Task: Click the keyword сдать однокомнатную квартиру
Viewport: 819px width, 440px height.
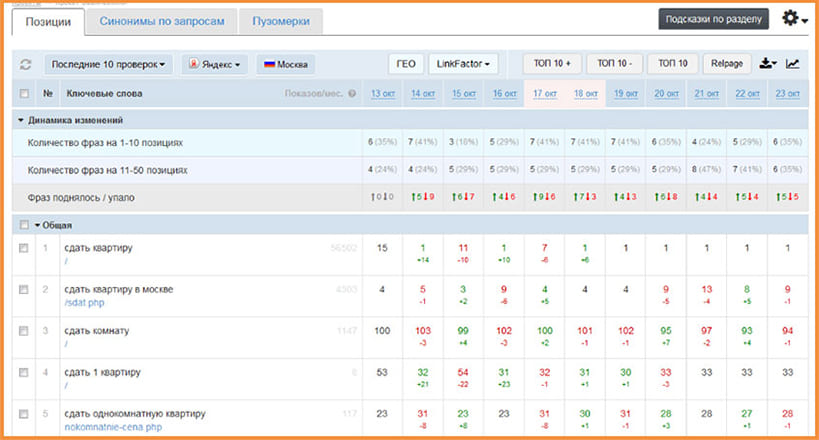Action: (135, 414)
